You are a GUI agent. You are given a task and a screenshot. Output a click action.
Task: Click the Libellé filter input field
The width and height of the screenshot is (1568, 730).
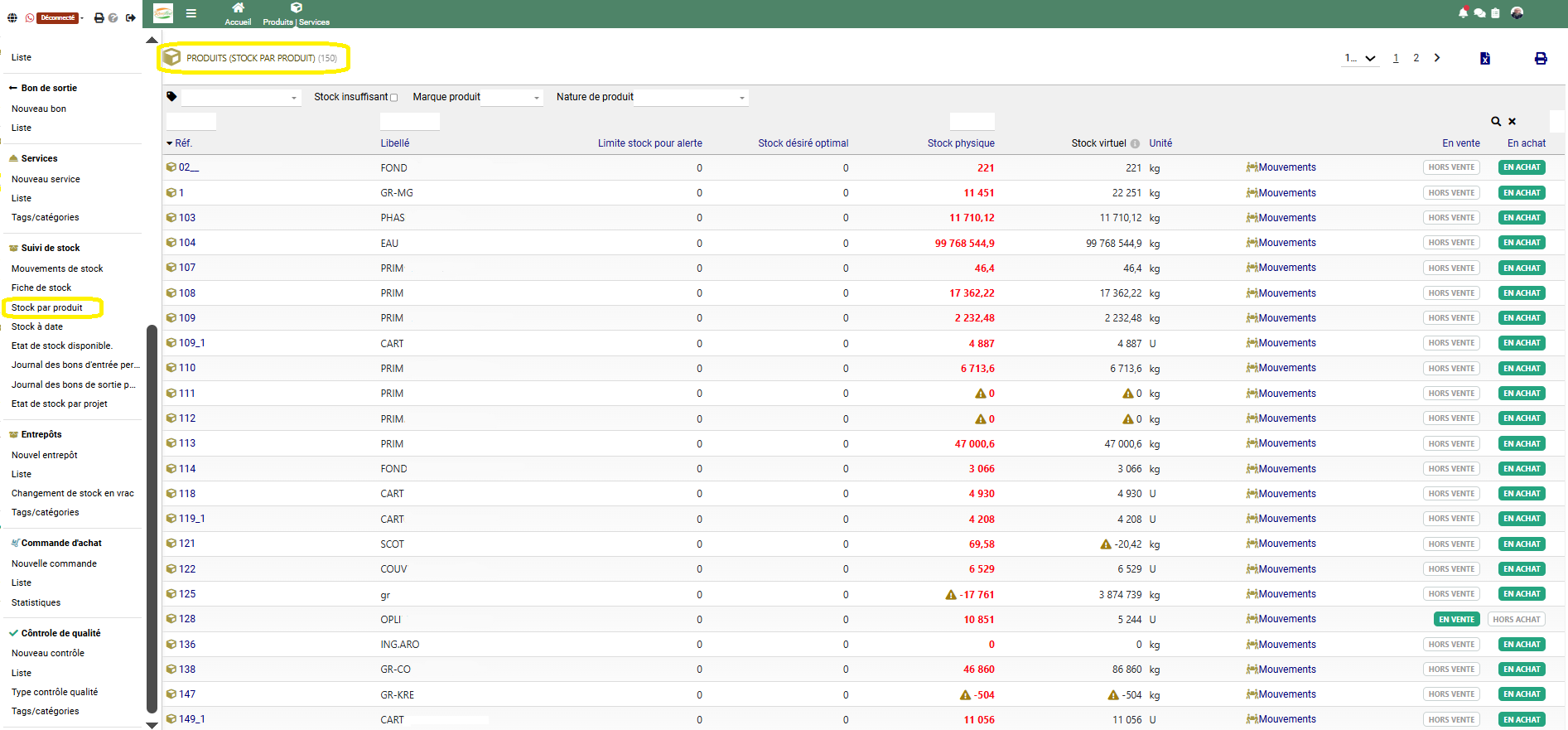point(410,121)
